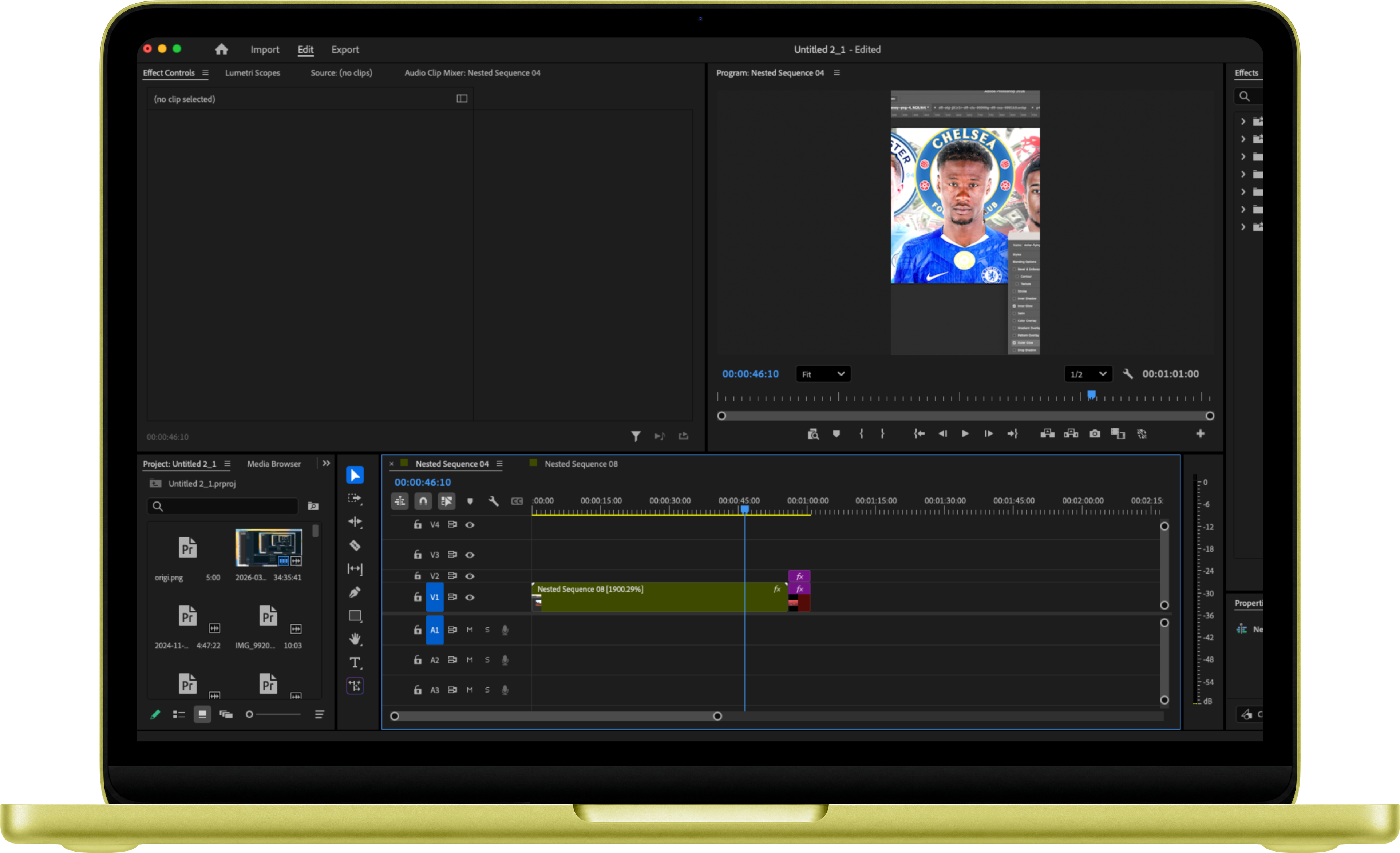The height and width of the screenshot is (853, 1400).
Task: Open the Program monitor button editor plus
Action: coord(1200,434)
